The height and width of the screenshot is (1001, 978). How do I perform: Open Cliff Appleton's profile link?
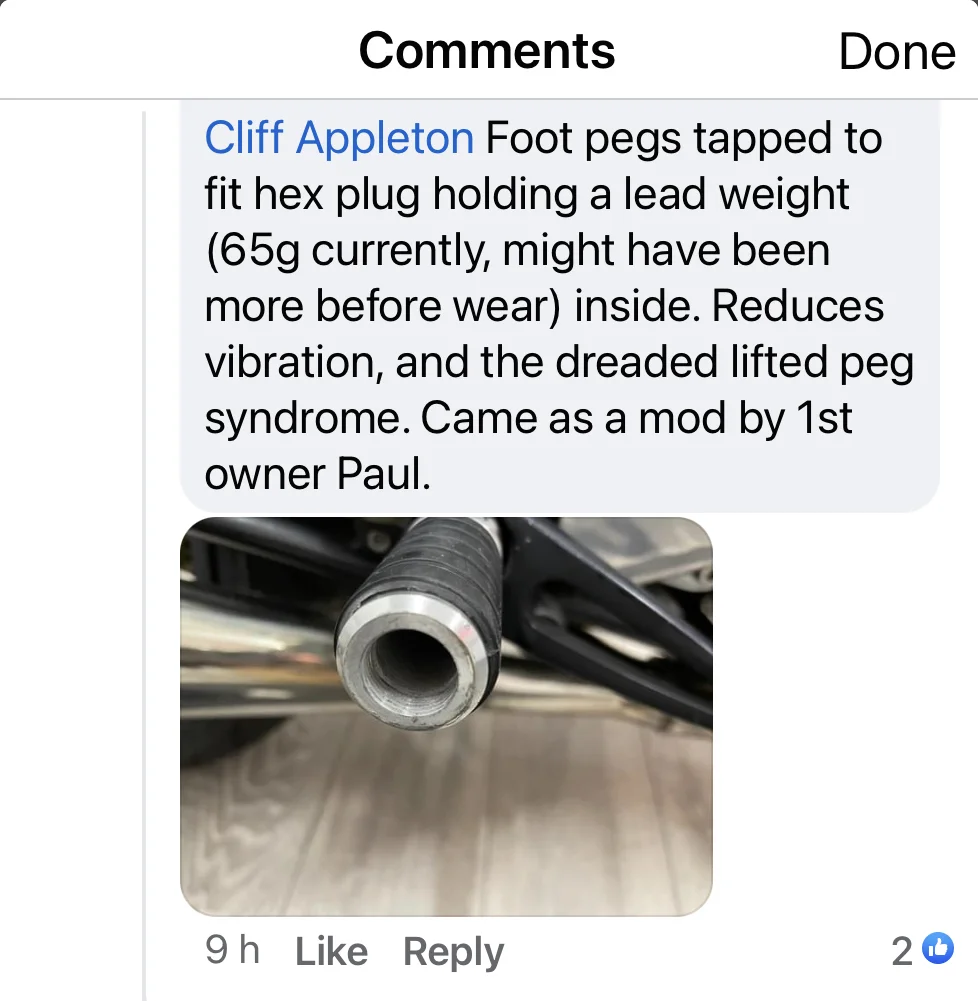point(339,137)
